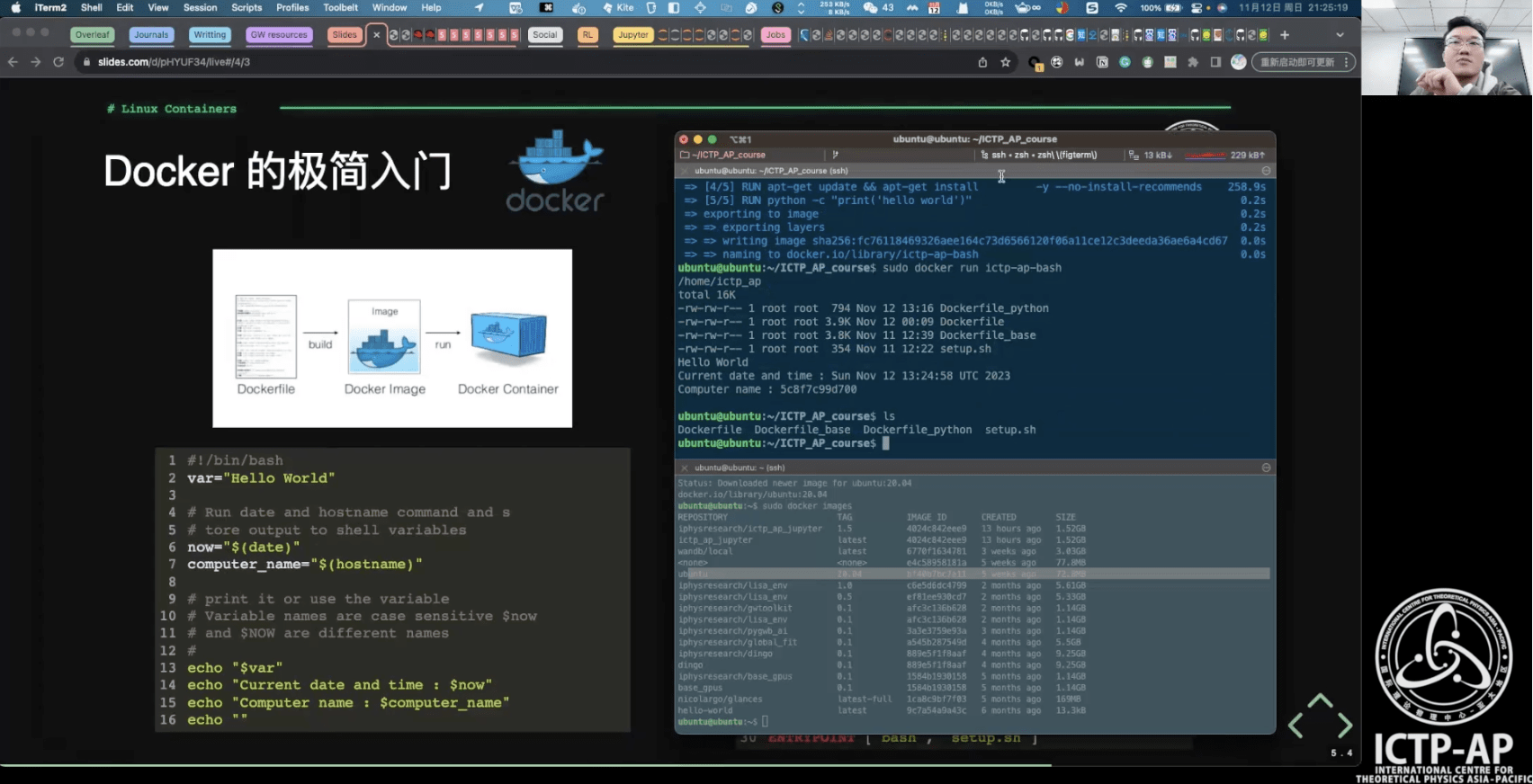Open the battery status indicator

tap(1161, 7)
